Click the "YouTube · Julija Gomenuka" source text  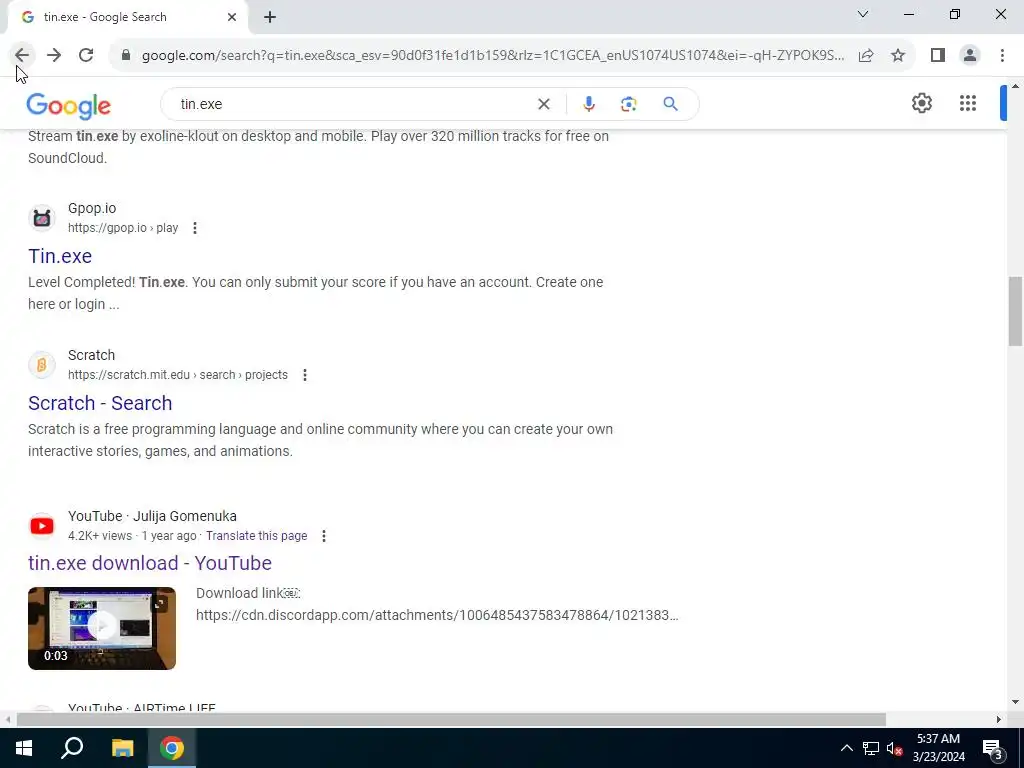(152, 516)
